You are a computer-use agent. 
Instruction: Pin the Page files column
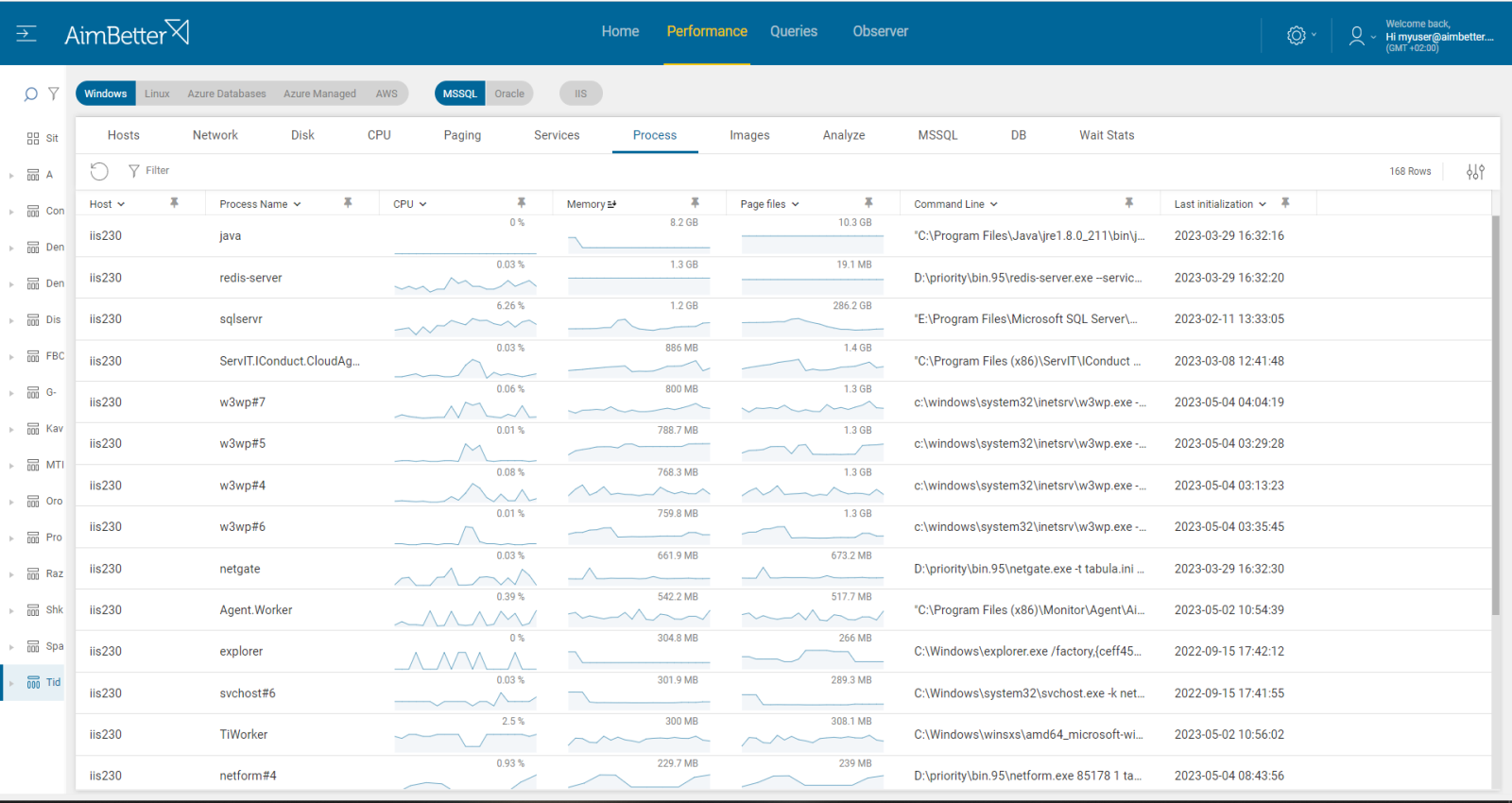click(868, 203)
